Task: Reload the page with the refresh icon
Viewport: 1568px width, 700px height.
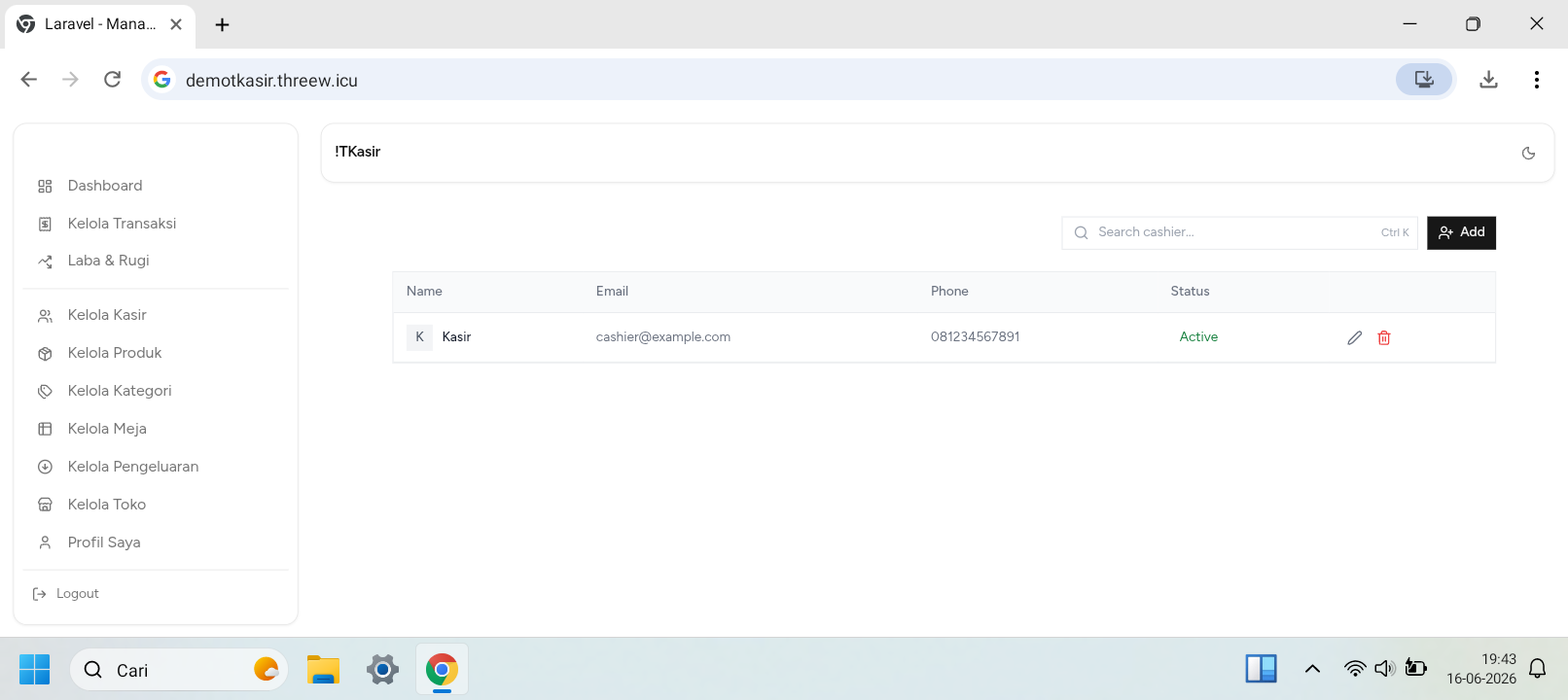Action: point(113,80)
